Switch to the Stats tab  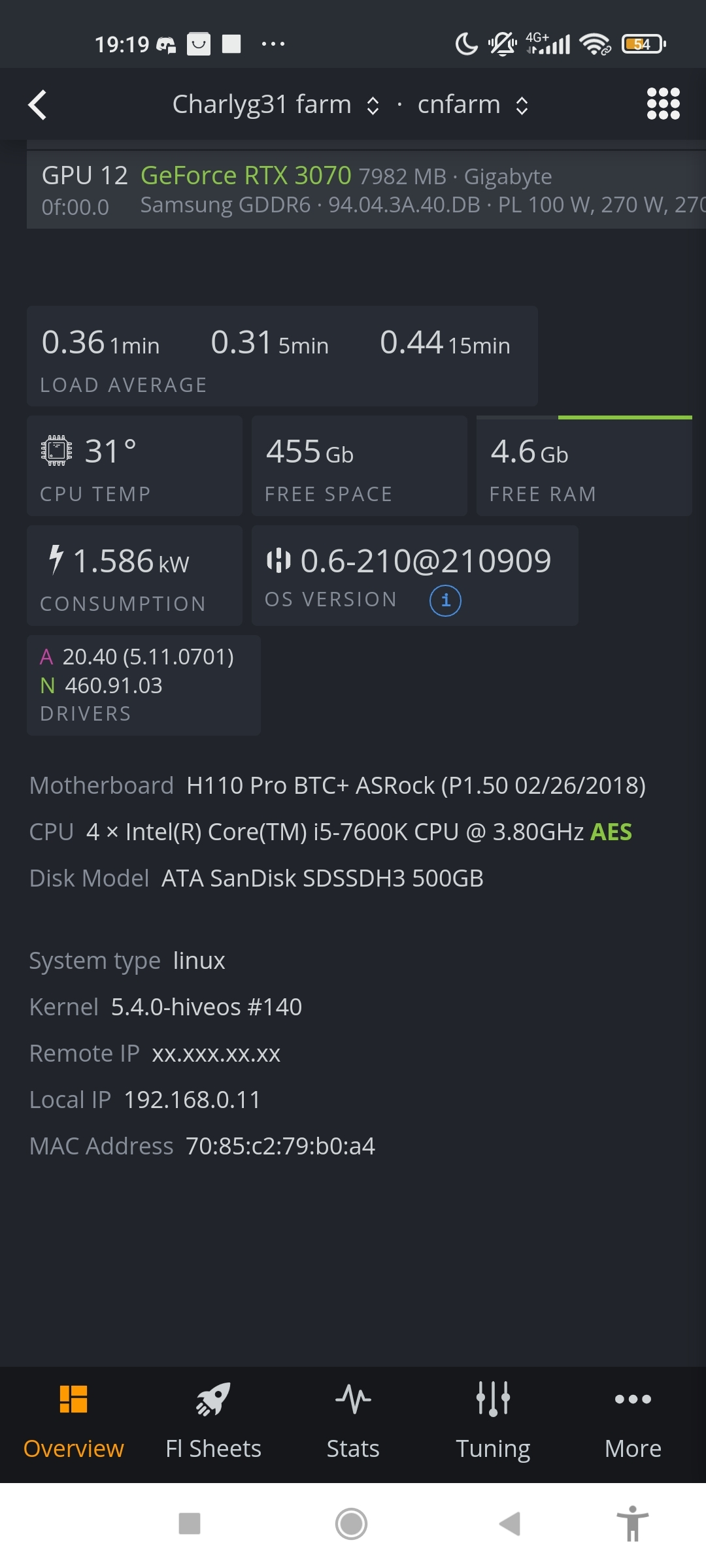[352, 1424]
